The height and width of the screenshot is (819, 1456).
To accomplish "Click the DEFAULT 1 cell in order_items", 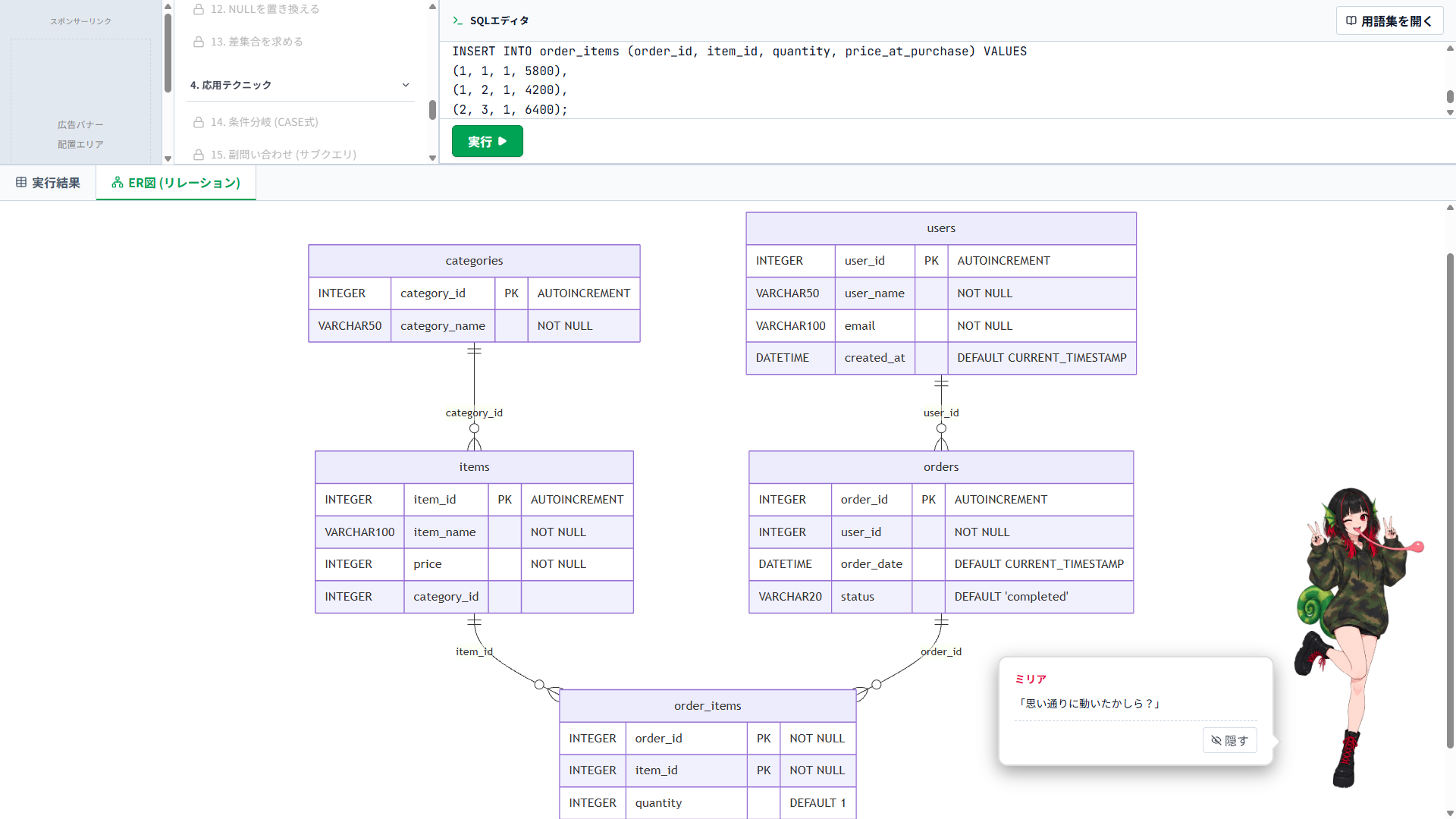I will [817, 803].
